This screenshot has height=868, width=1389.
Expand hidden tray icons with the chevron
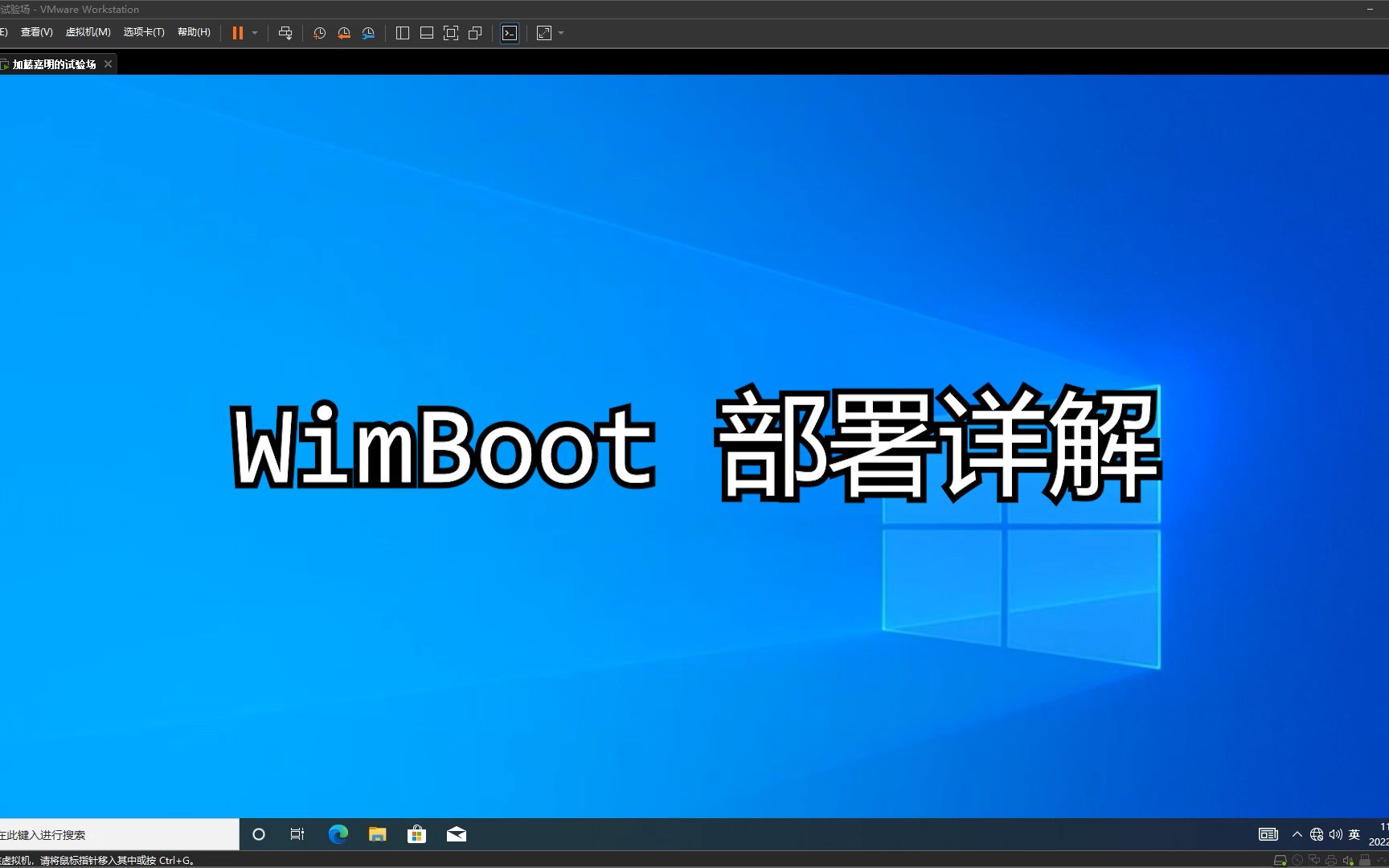click(1297, 834)
